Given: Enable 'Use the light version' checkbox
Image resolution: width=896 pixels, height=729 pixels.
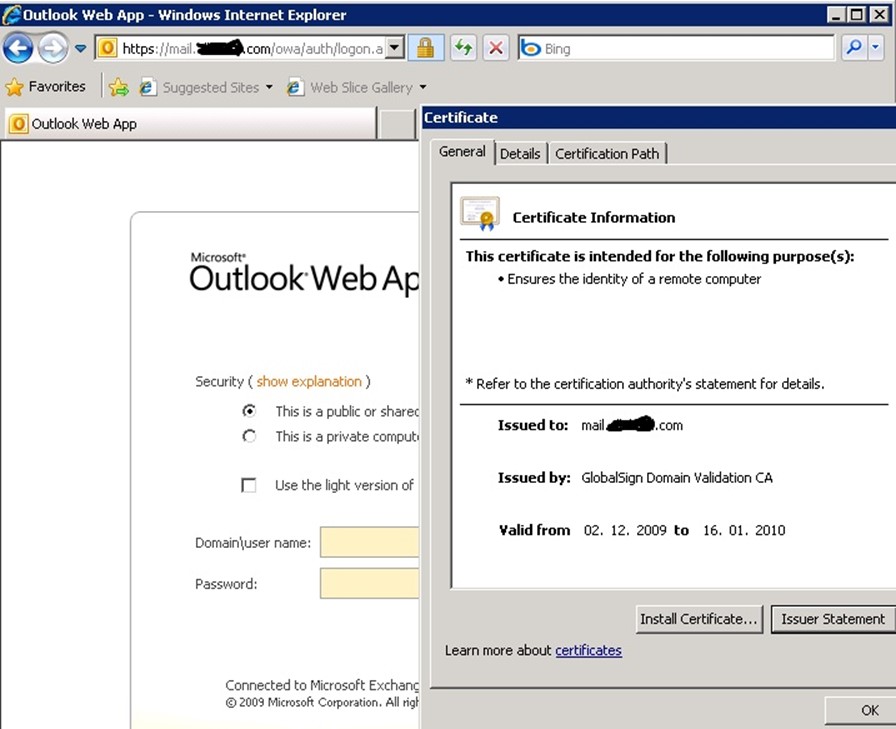Looking at the screenshot, I should [249, 485].
